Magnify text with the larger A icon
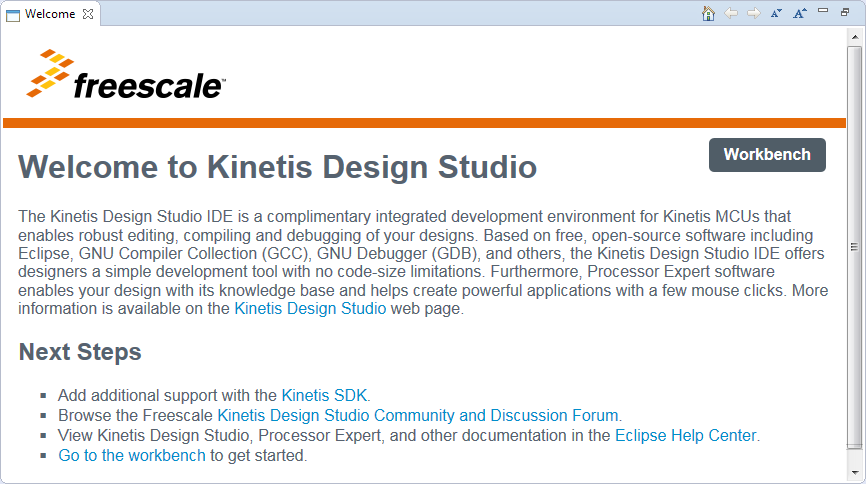Viewport: 866px width, 484px height. point(800,13)
